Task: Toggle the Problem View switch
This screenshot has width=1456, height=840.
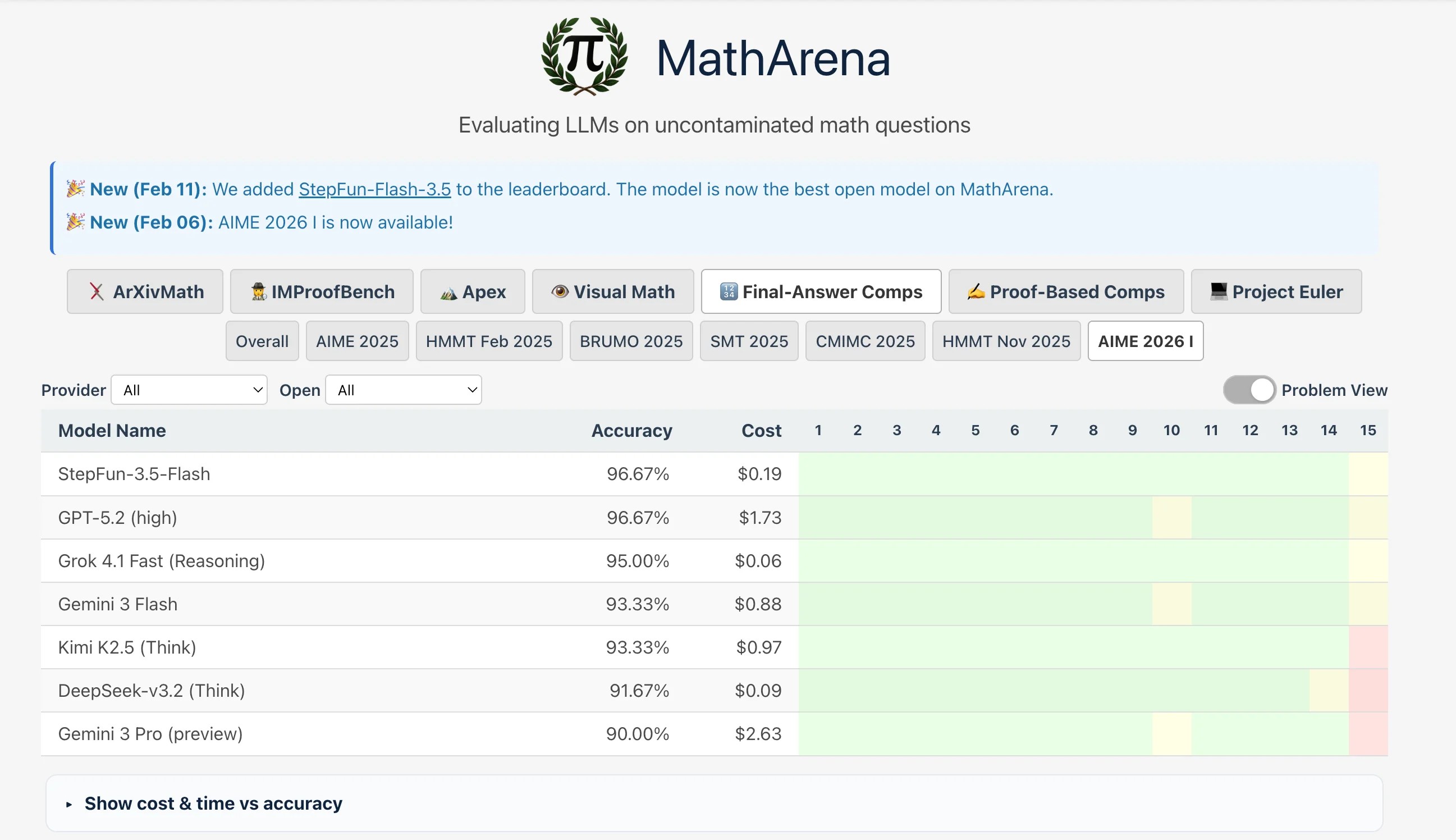Action: click(1249, 390)
